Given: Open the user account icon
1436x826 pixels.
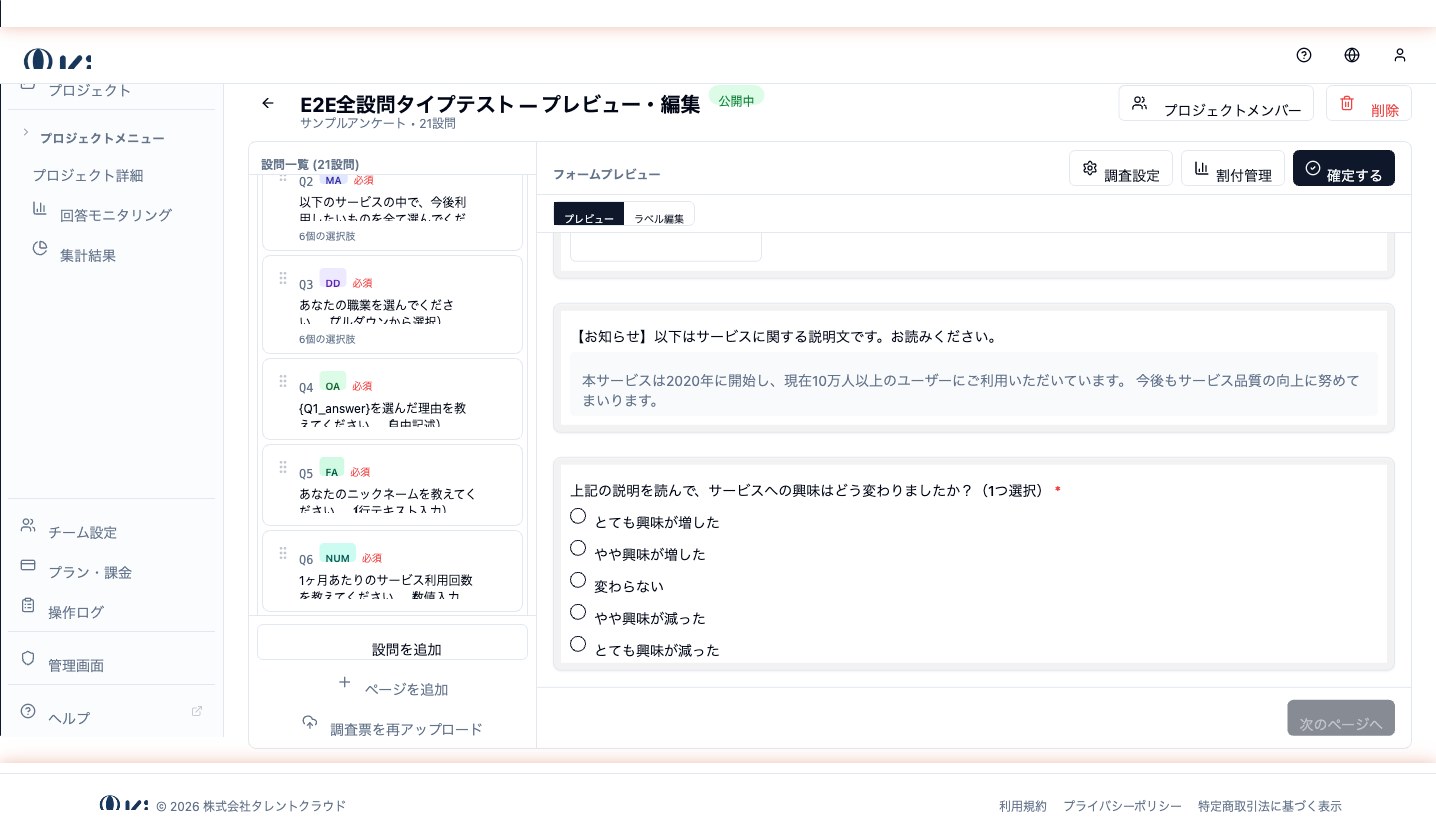Looking at the screenshot, I should click(1400, 55).
